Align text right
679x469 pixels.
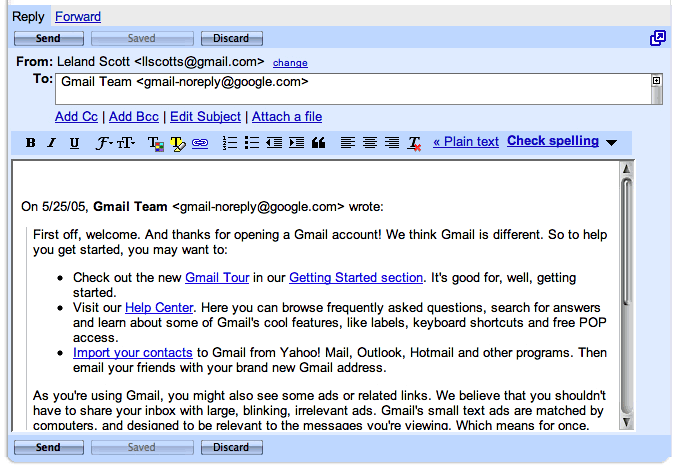tap(392, 142)
